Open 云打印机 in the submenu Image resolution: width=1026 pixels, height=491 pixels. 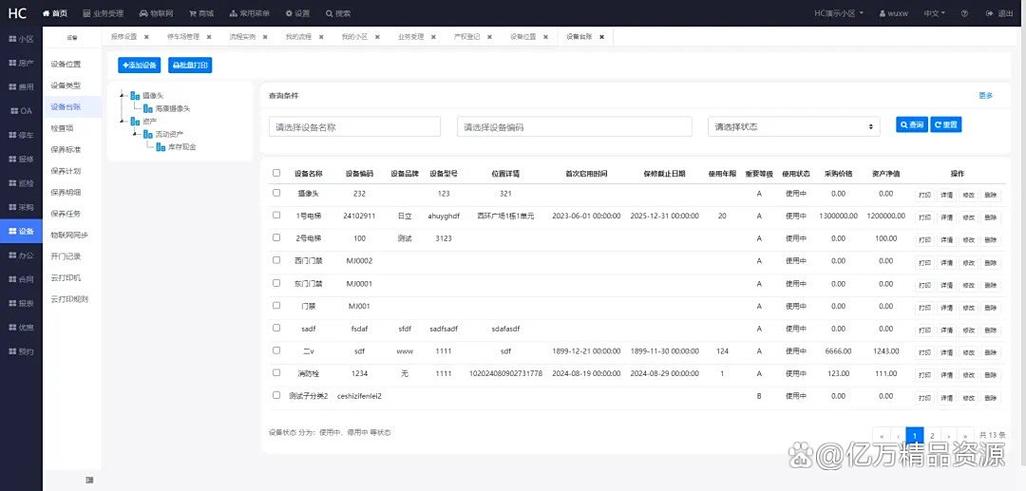(x=66, y=278)
